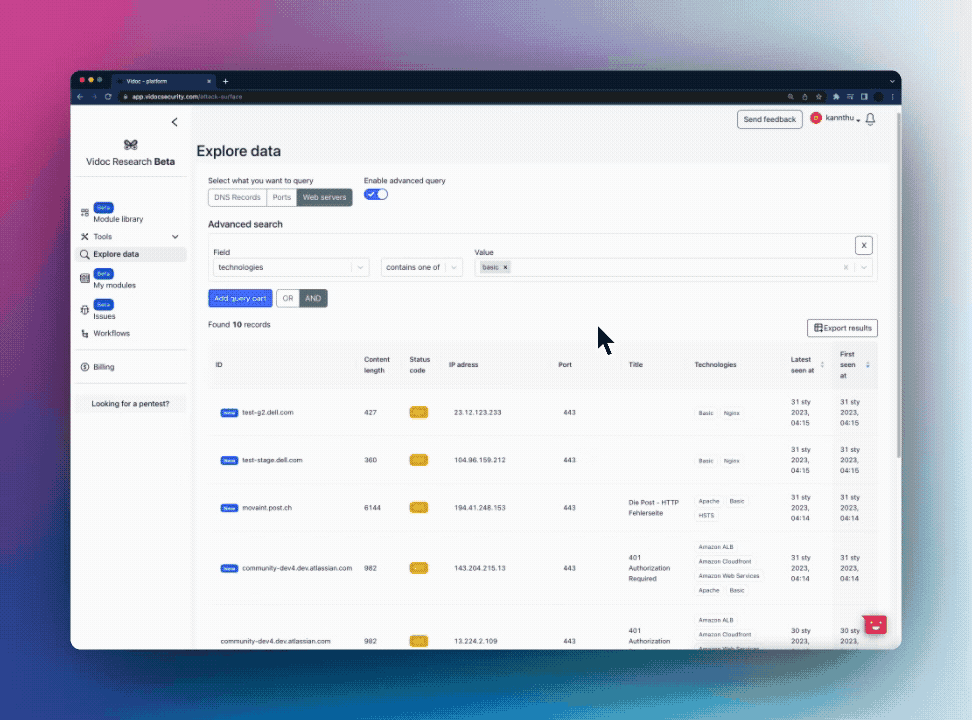
Task: Go back in browser
Action: point(80,97)
